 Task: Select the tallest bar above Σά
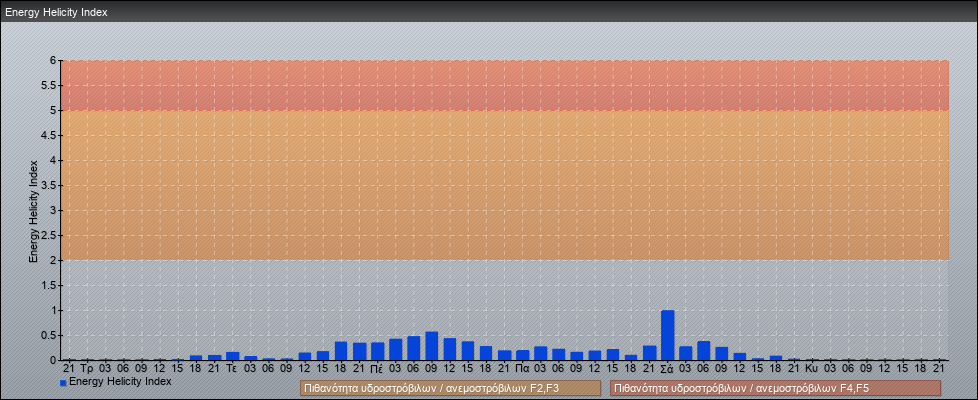(x=667, y=335)
